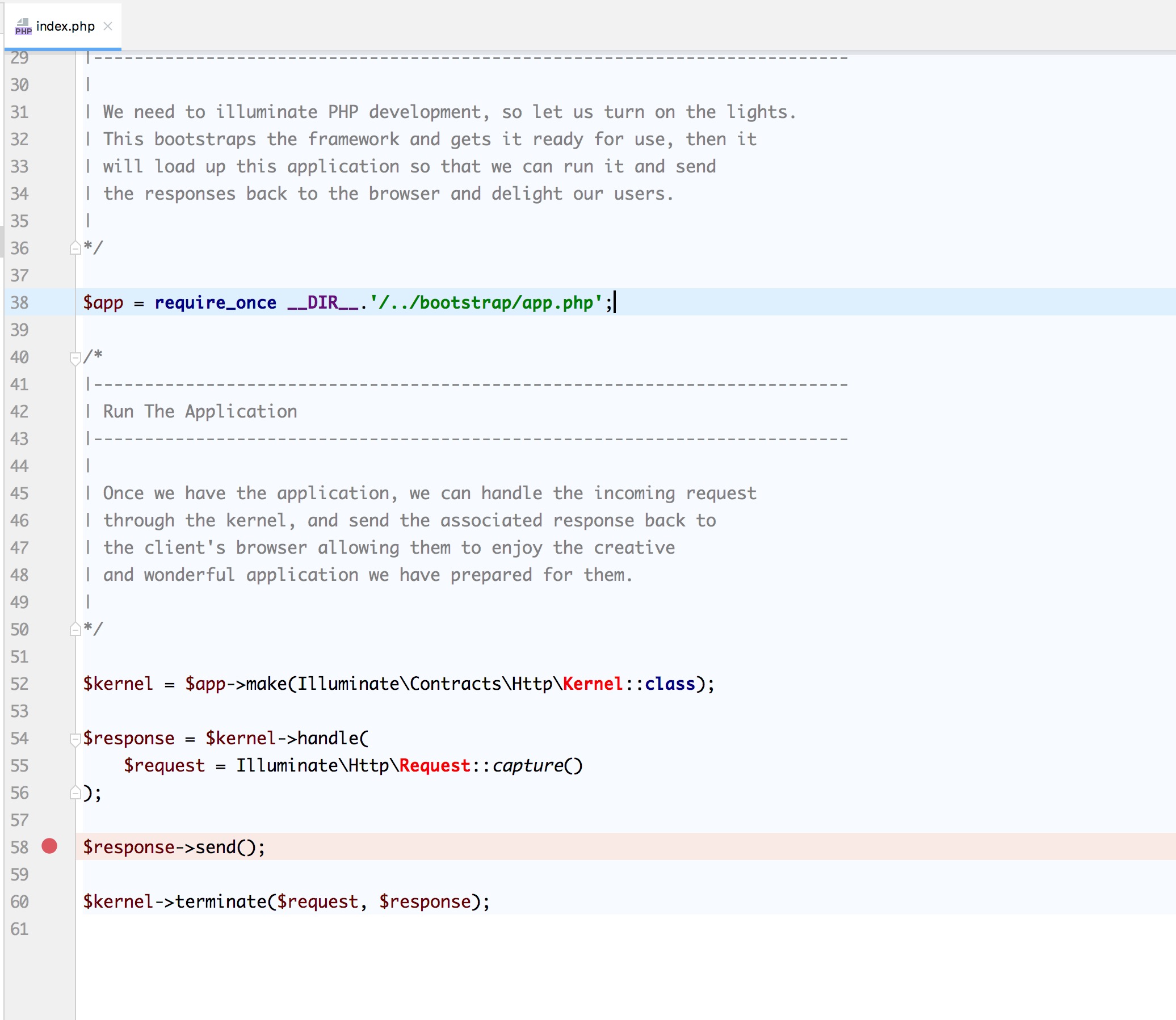Click the capture method call on line 55
This screenshot has width=1176, height=1020.
tap(527, 766)
